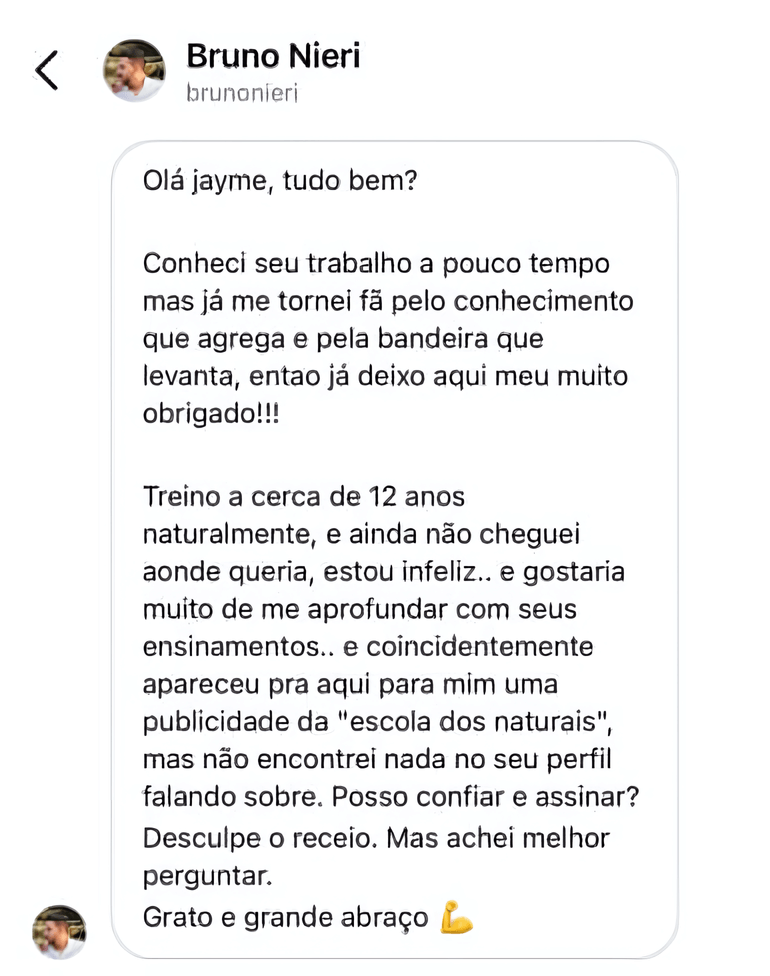Select the line 'Treino a cerca de 12 anos'
This screenshot has height=976, width=770.
(304, 497)
